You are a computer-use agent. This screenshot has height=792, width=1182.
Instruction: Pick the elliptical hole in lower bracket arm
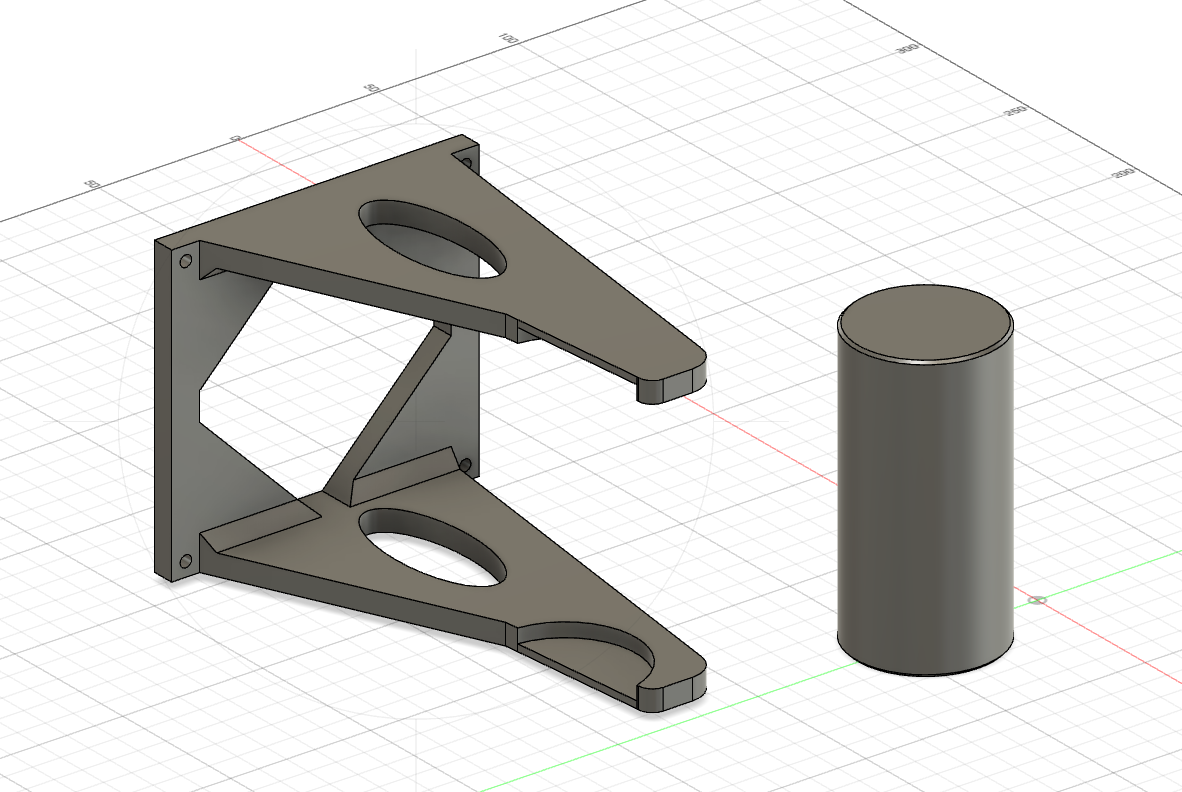tap(433, 547)
